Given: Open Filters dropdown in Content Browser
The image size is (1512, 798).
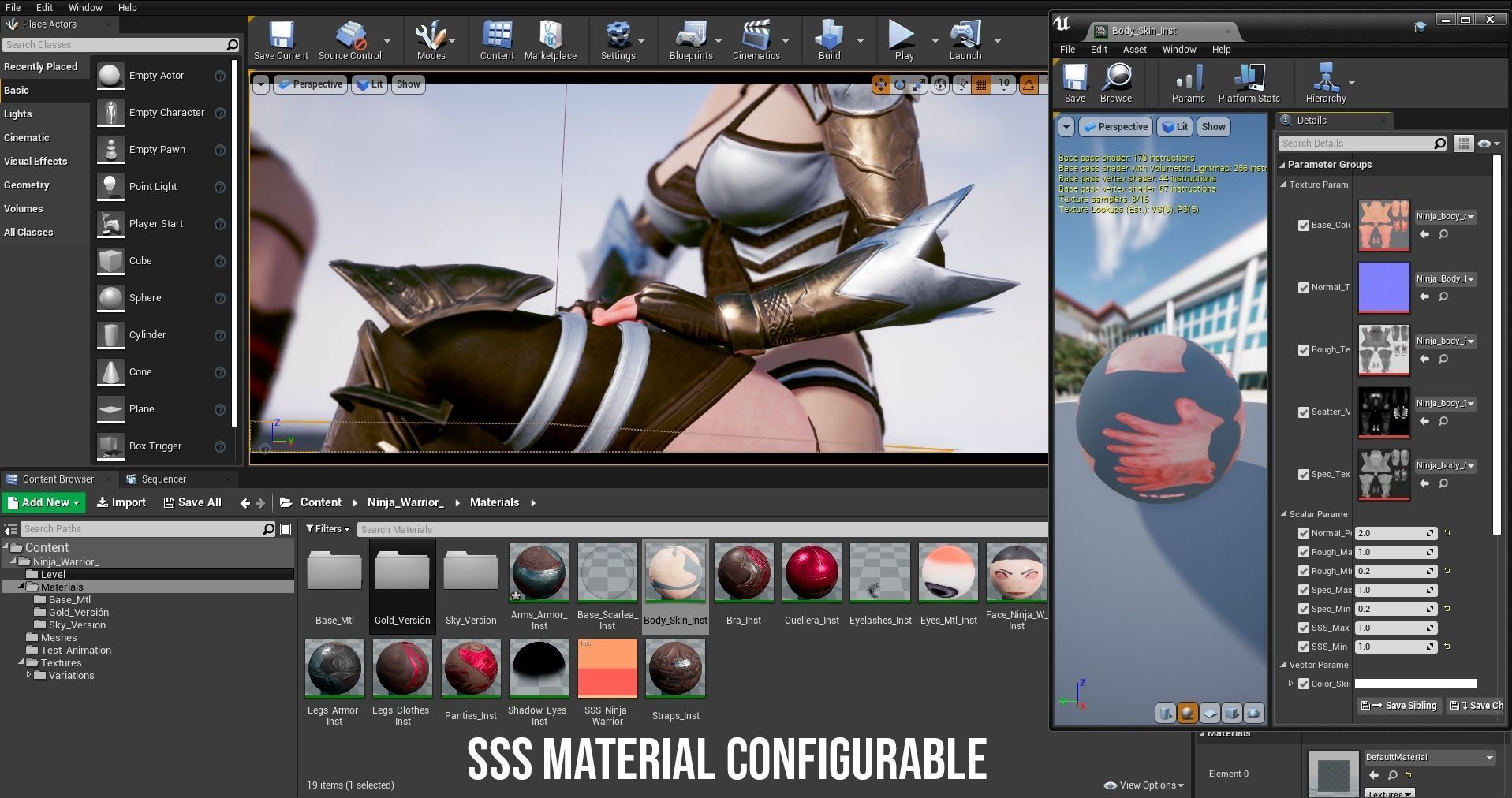Looking at the screenshot, I should click(328, 529).
